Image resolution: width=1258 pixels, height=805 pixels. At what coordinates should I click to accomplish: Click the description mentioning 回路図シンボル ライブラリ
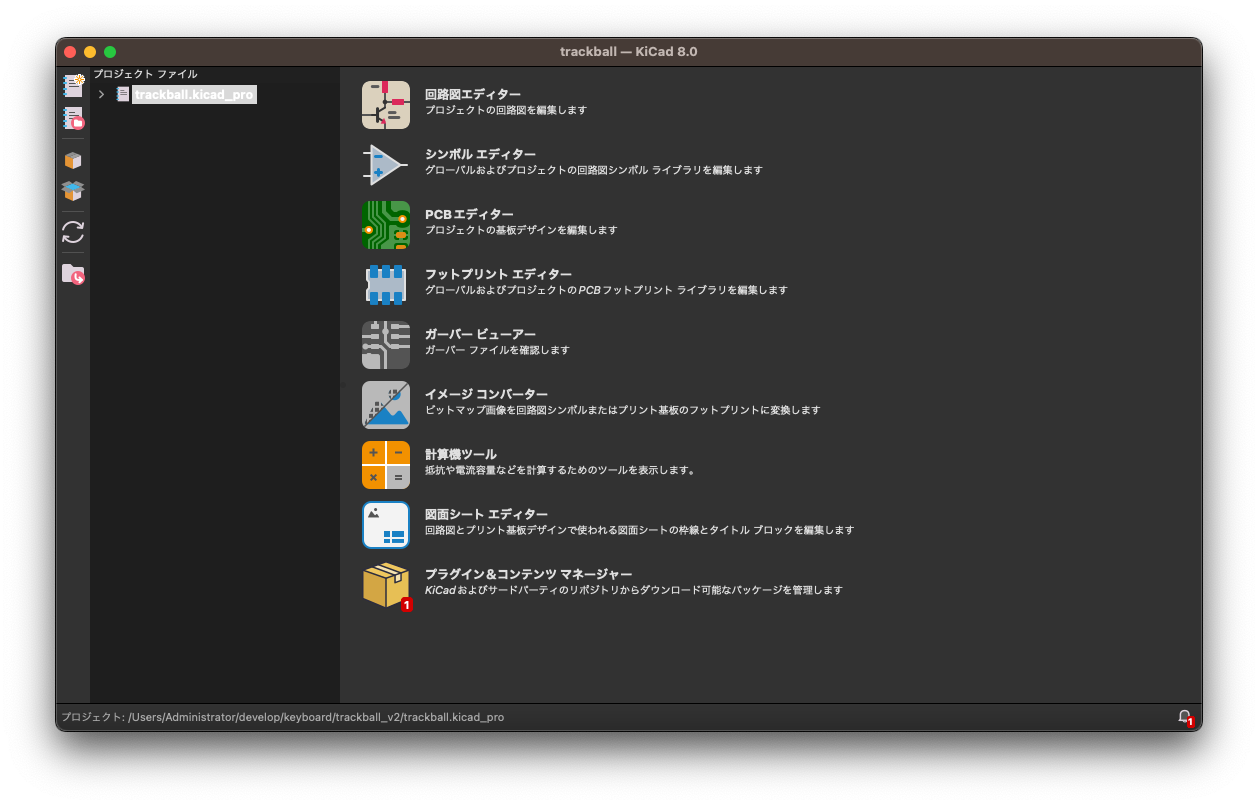click(x=594, y=170)
